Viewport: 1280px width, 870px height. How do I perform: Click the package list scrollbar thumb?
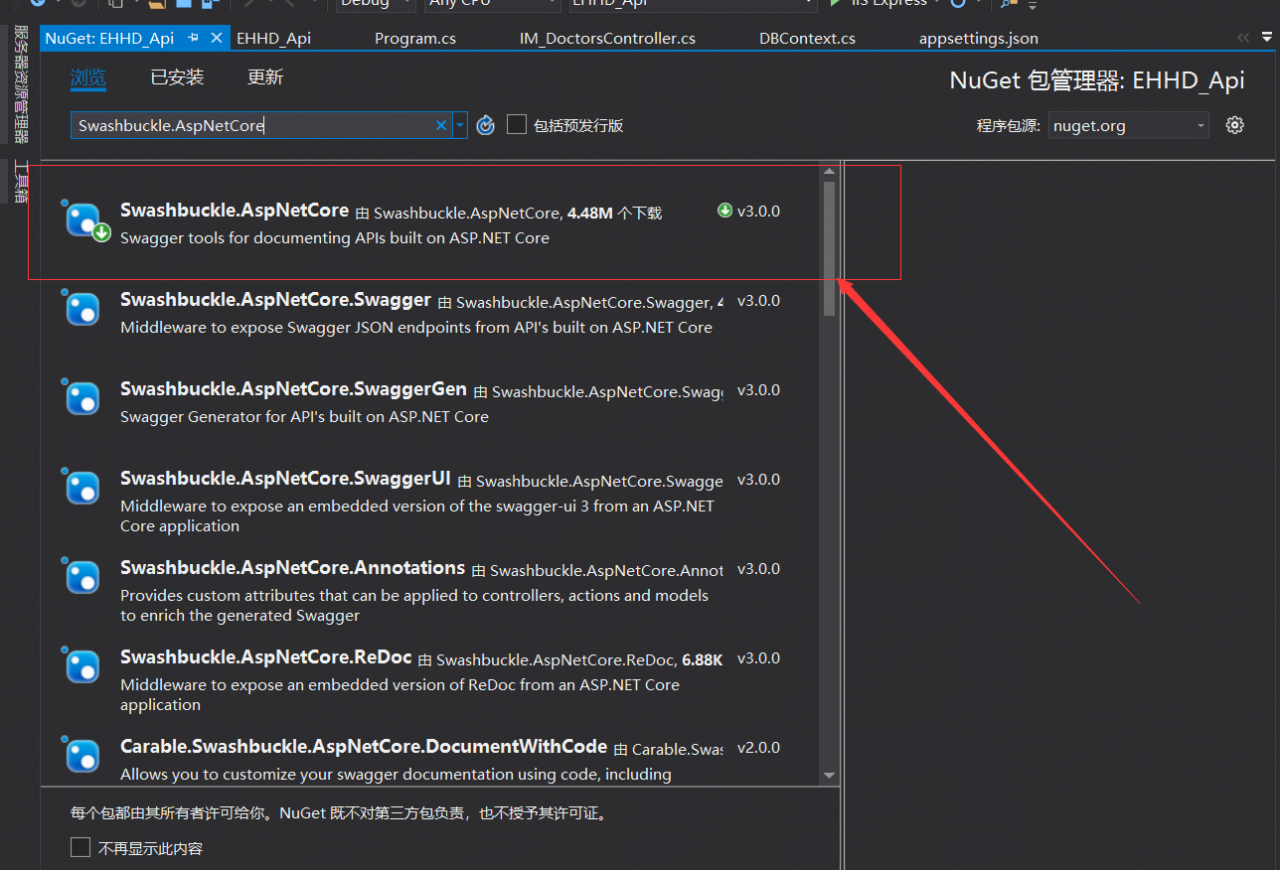(x=829, y=248)
